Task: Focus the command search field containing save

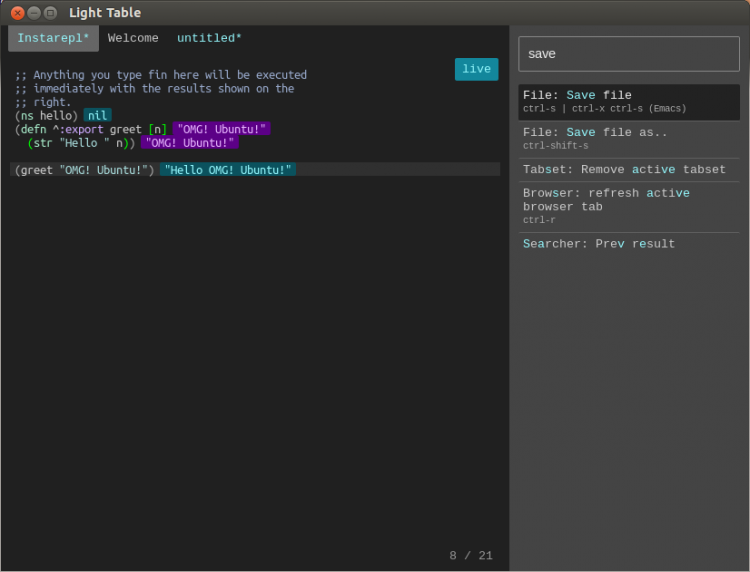Action: [629, 54]
